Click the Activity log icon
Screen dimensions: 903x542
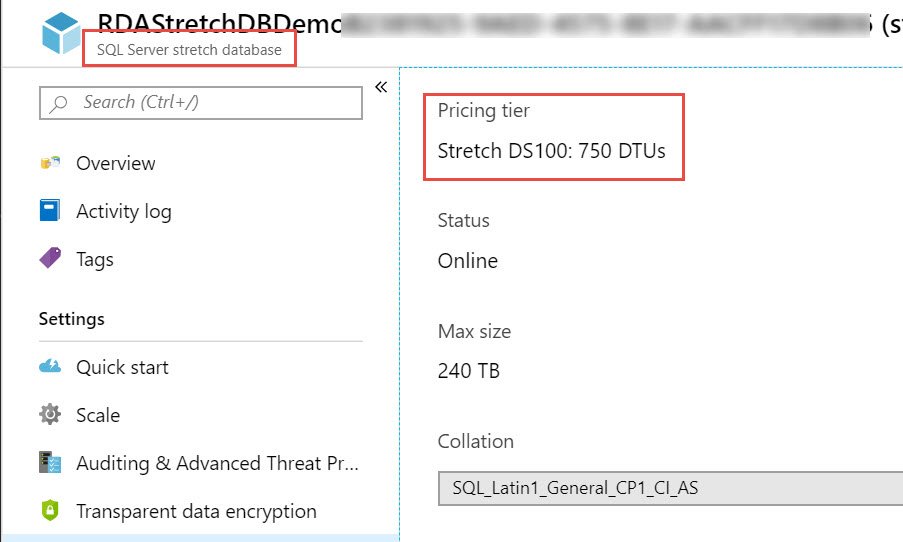50,211
